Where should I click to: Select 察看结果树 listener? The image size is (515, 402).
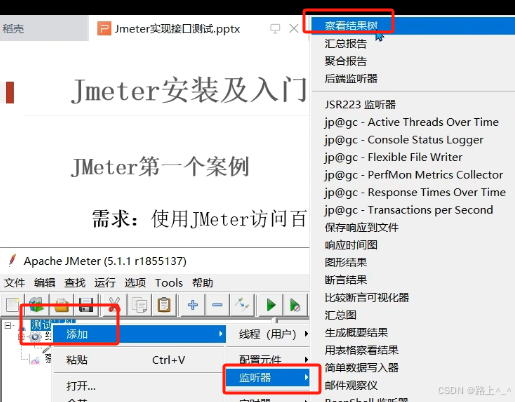413,26
